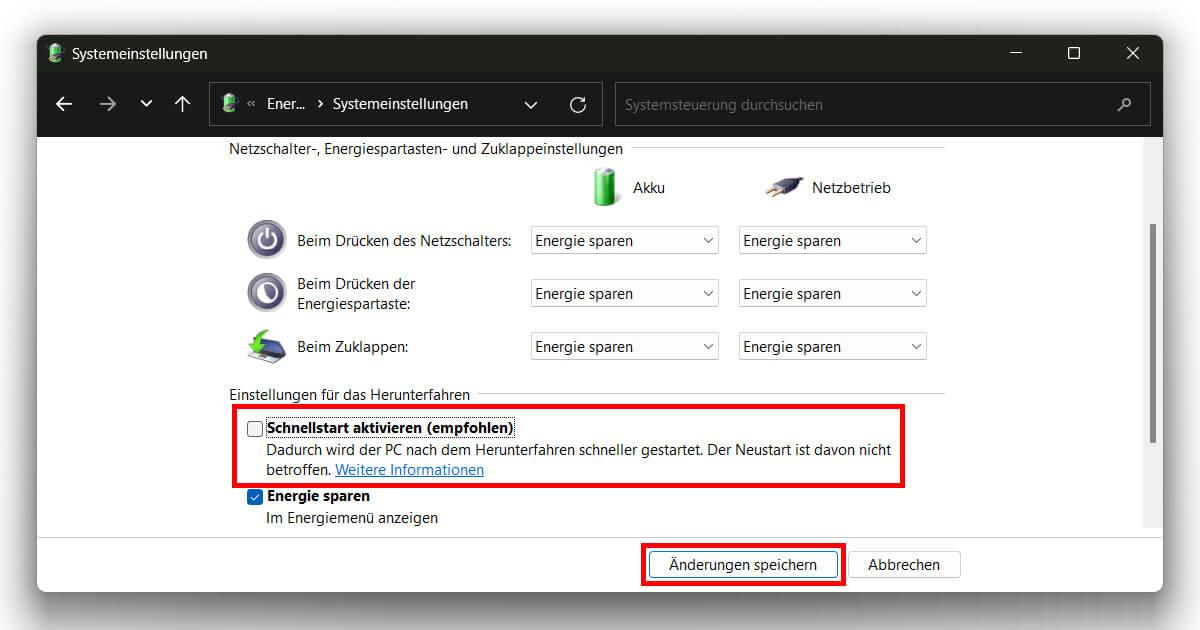The width and height of the screenshot is (1200, 630).
Task: Open the Akku dropdown for Netzschalter action
Action: coord(624,240)
